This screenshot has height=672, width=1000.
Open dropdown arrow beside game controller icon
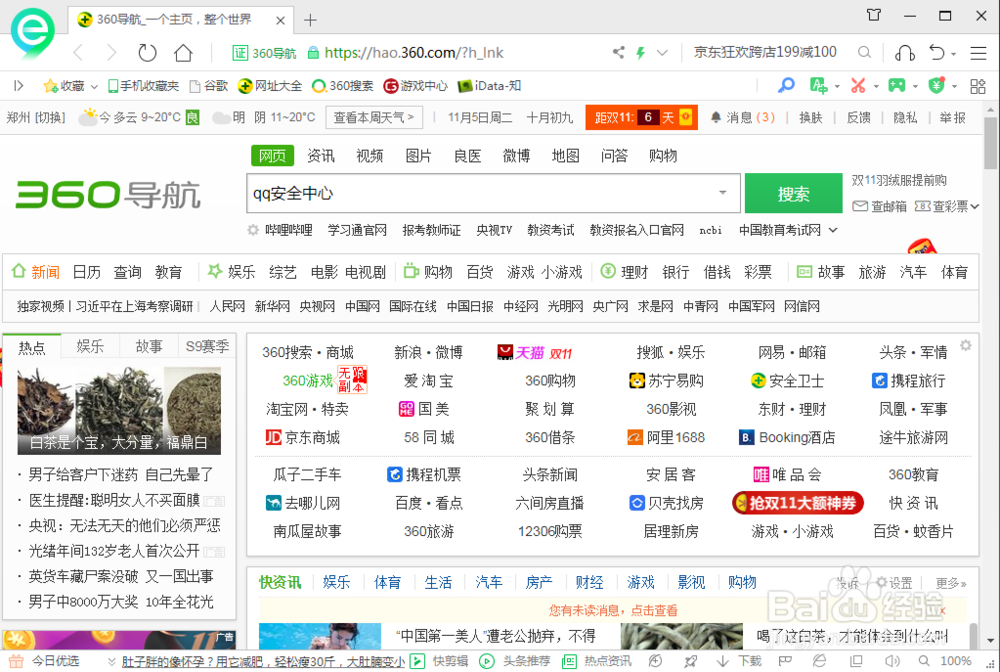(x=915, y=86)
